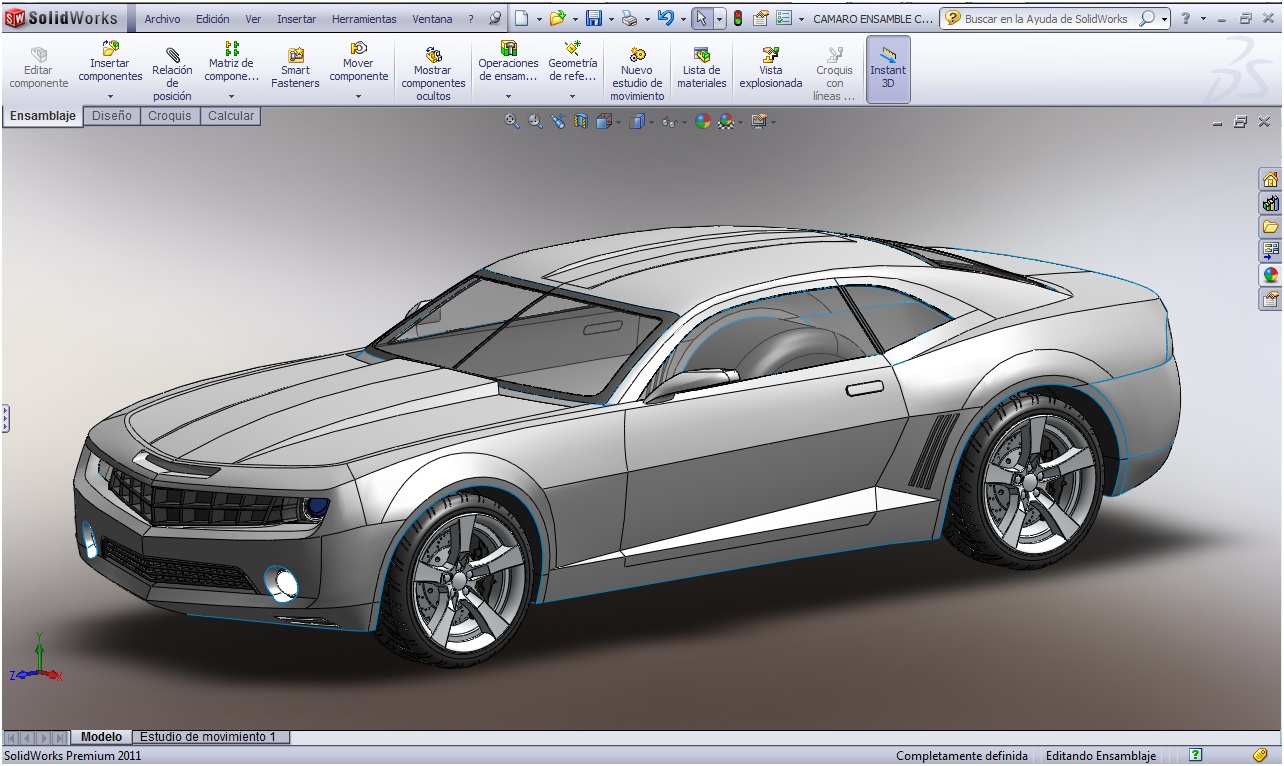This screenshot has width=1284, height=766.
Task: Switch to Croquis tab
Action: (x=170, y=116)
